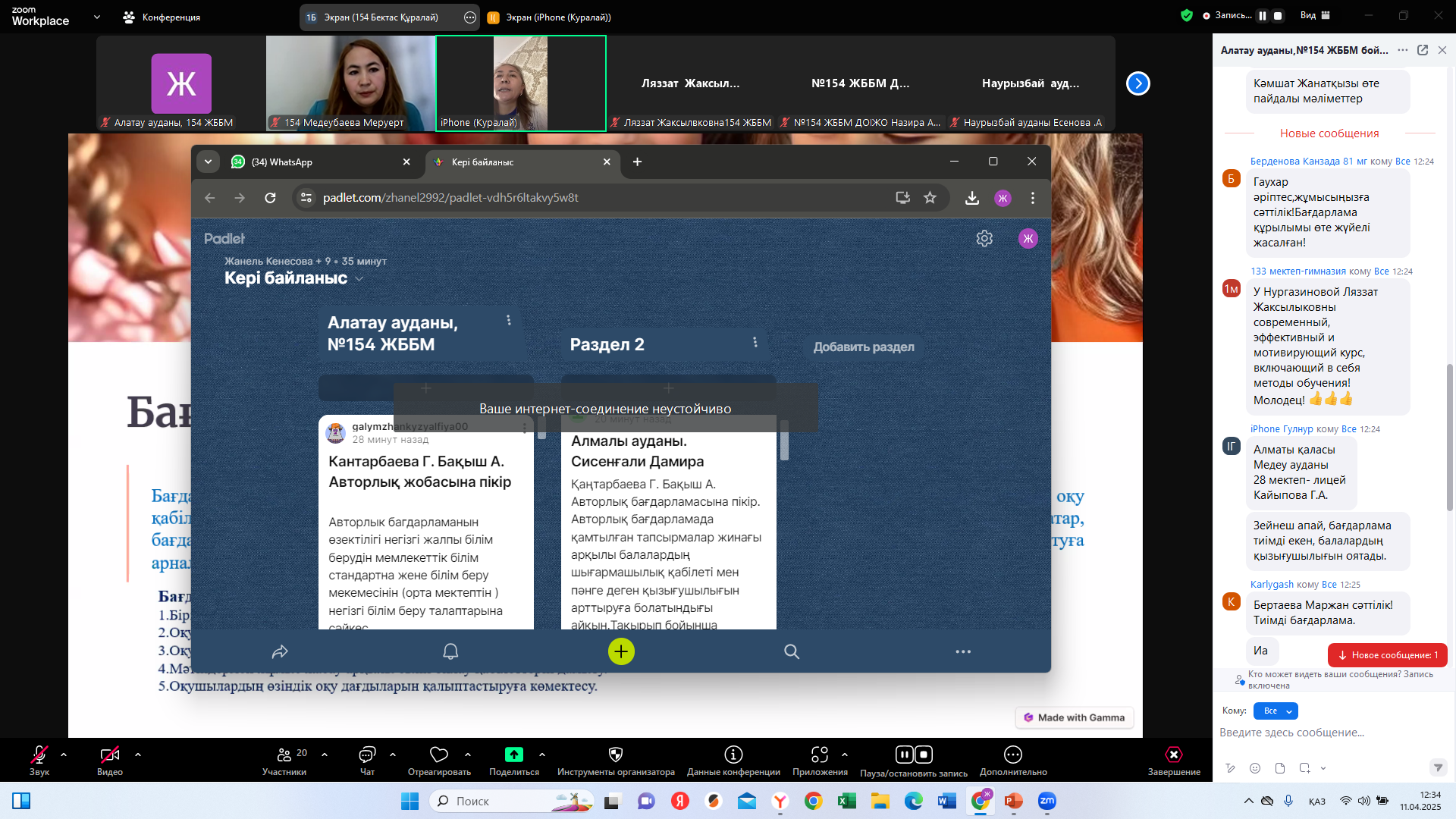
Task: Expand the Кері байланыс title chevron
Action: coord(359,279)
